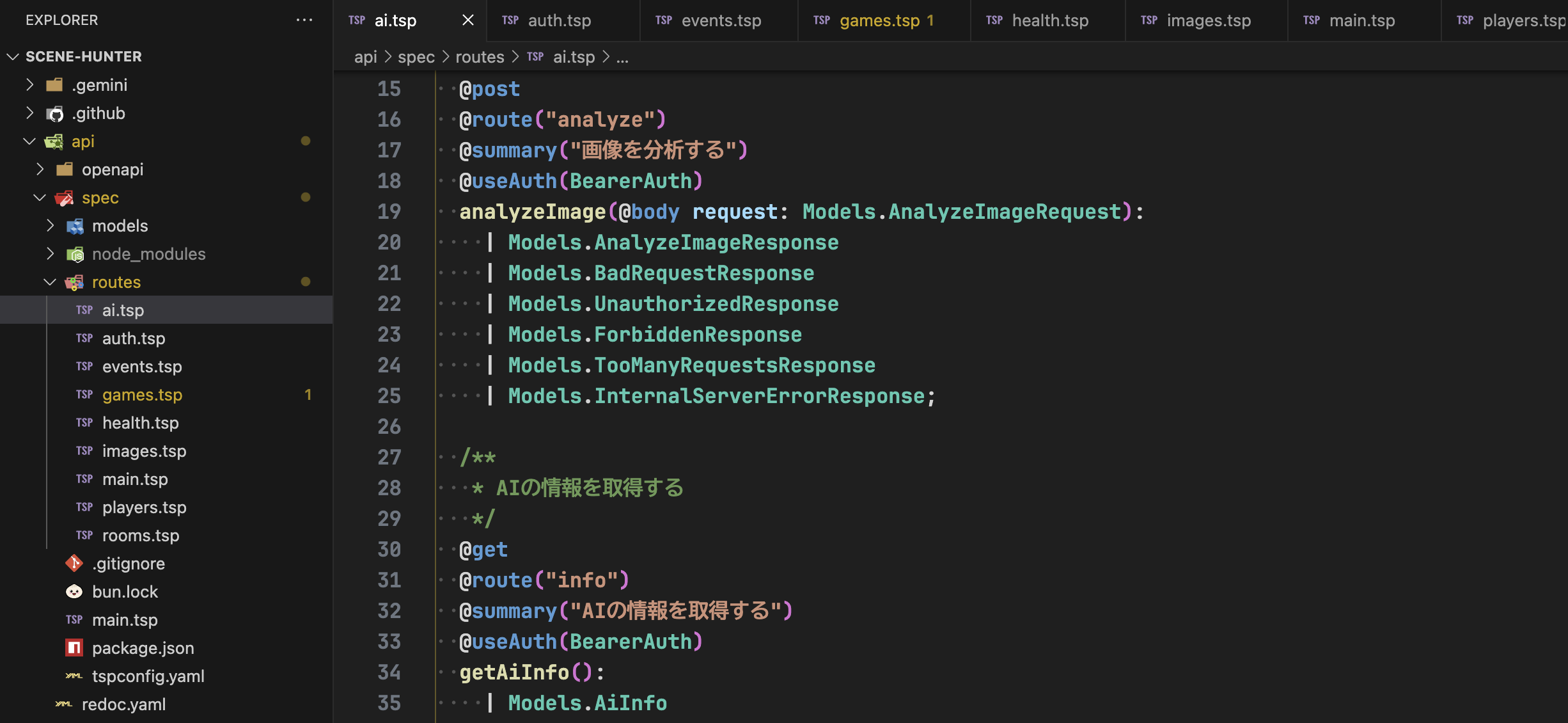This screenshot has height=723, width=1568.
Task: Open spec-level main.tsp below bun.lock
Action: tap(166, 619)
